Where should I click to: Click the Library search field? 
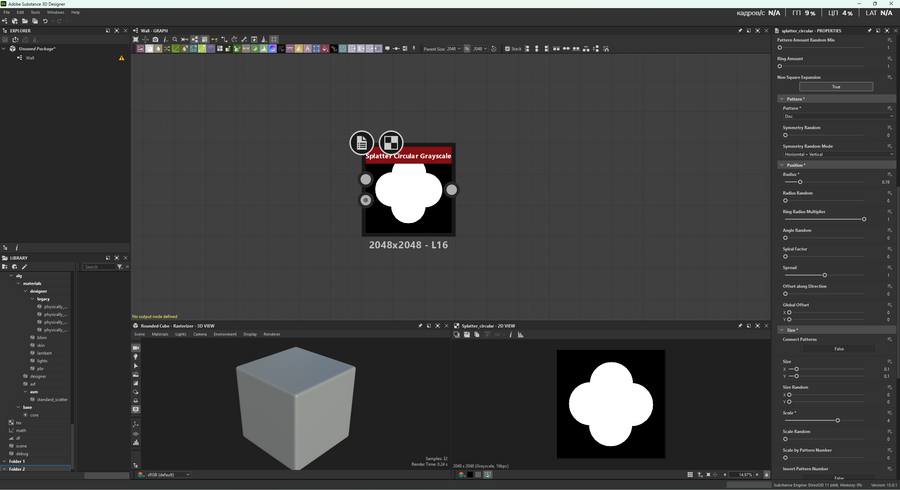coord(98,267)
